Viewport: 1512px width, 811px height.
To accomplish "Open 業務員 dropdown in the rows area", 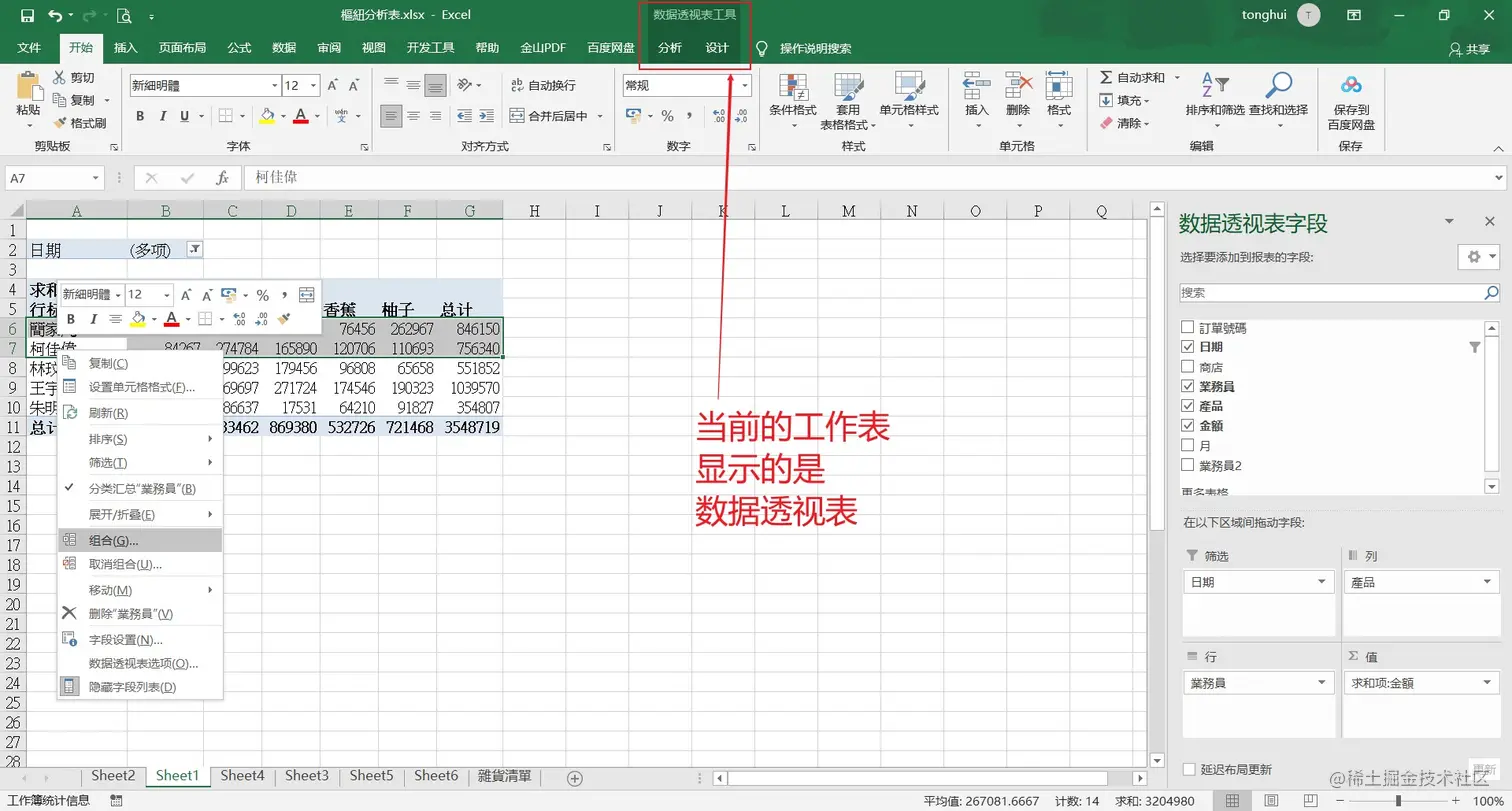I will 1324,683.
